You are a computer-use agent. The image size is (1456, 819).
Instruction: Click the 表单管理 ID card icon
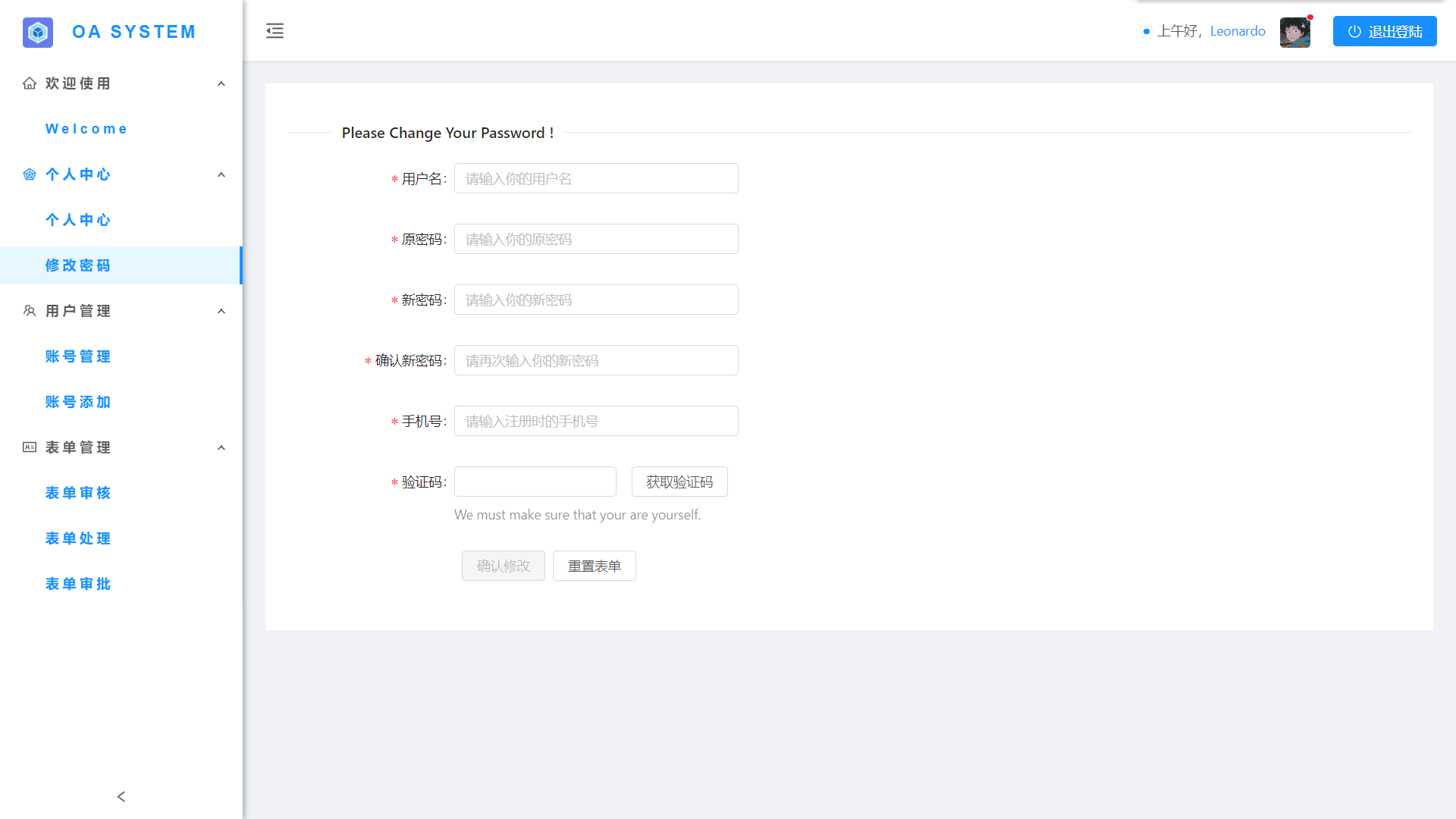(30, 447)
